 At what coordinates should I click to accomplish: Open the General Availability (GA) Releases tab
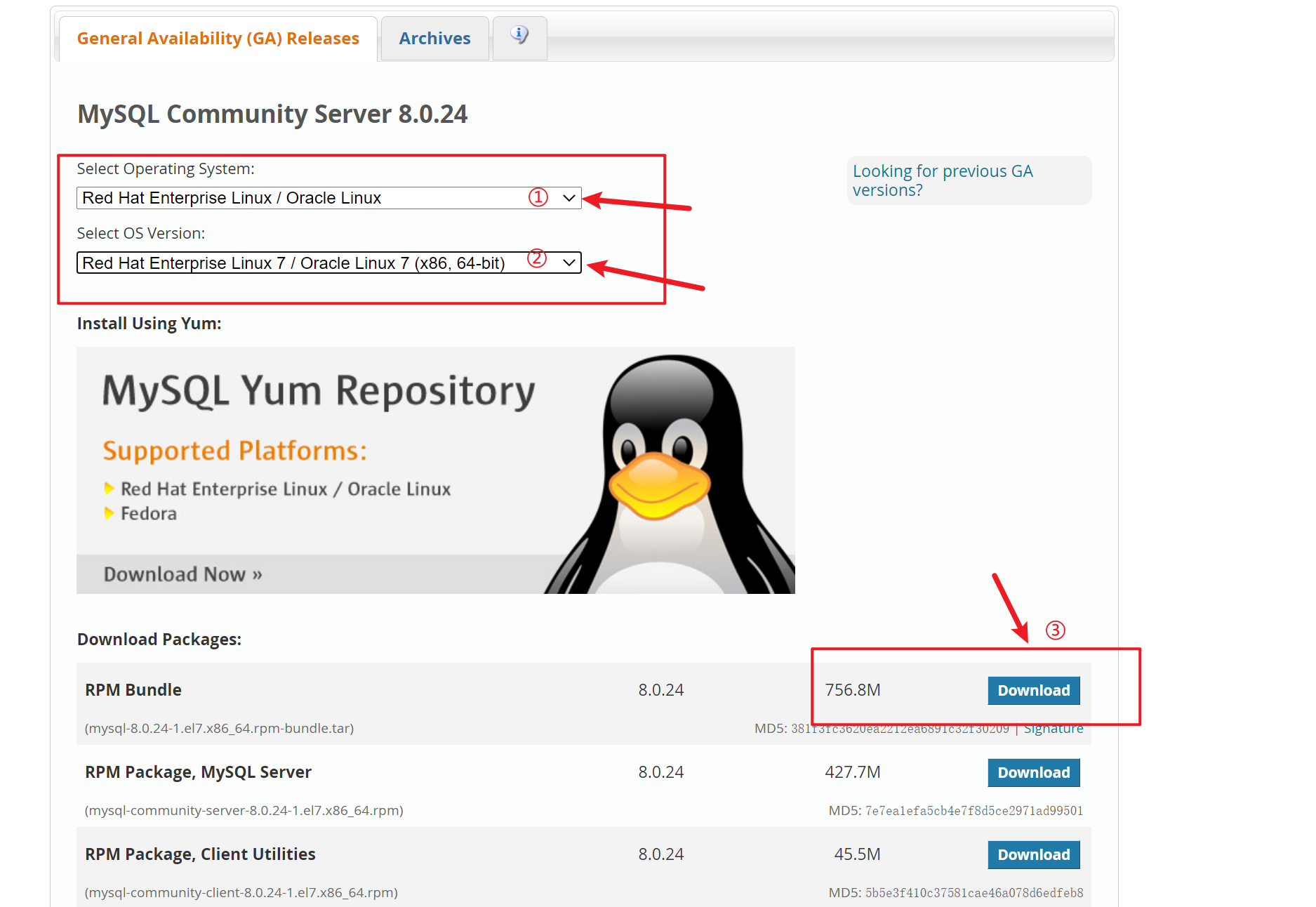218,39
